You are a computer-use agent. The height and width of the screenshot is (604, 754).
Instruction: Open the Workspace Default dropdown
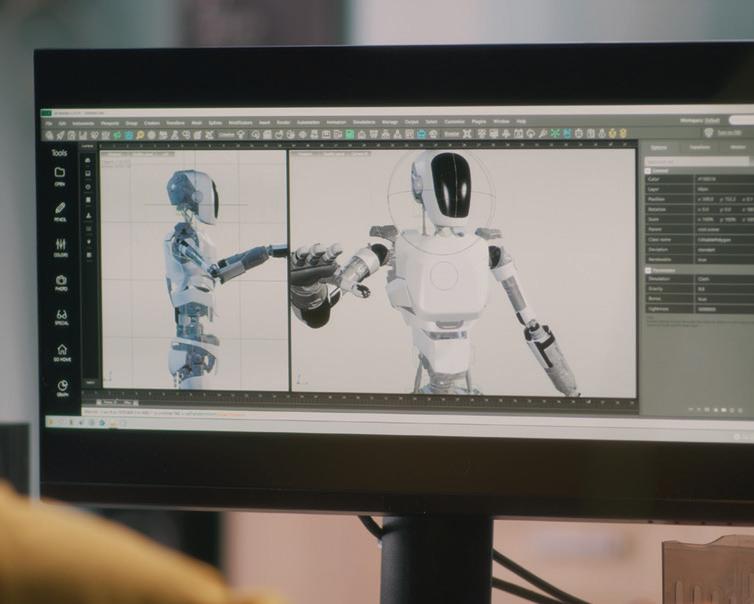click(700, 120)
